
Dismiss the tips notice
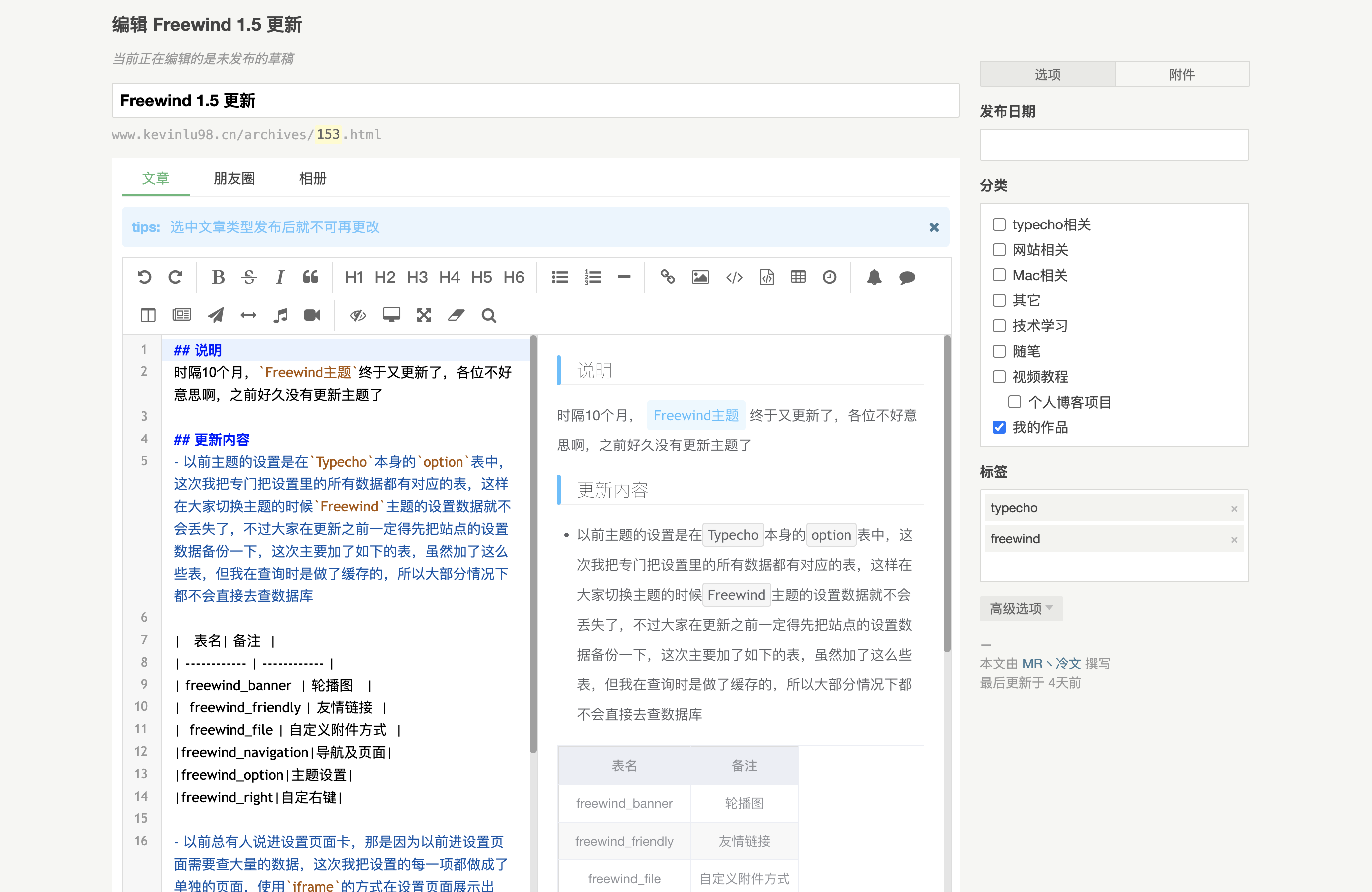coord(934,228)
